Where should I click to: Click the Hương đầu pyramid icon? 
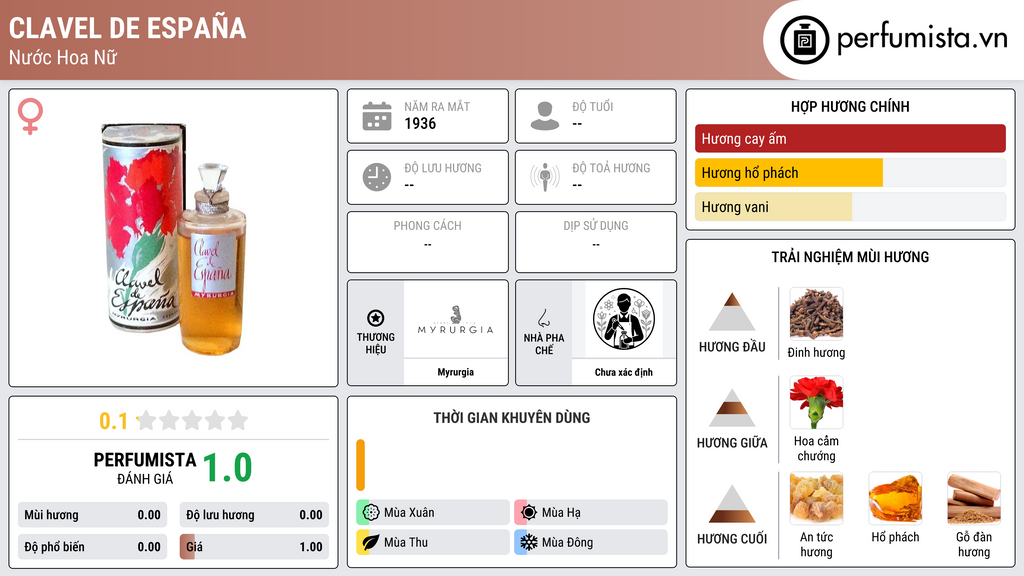point(732,312)
